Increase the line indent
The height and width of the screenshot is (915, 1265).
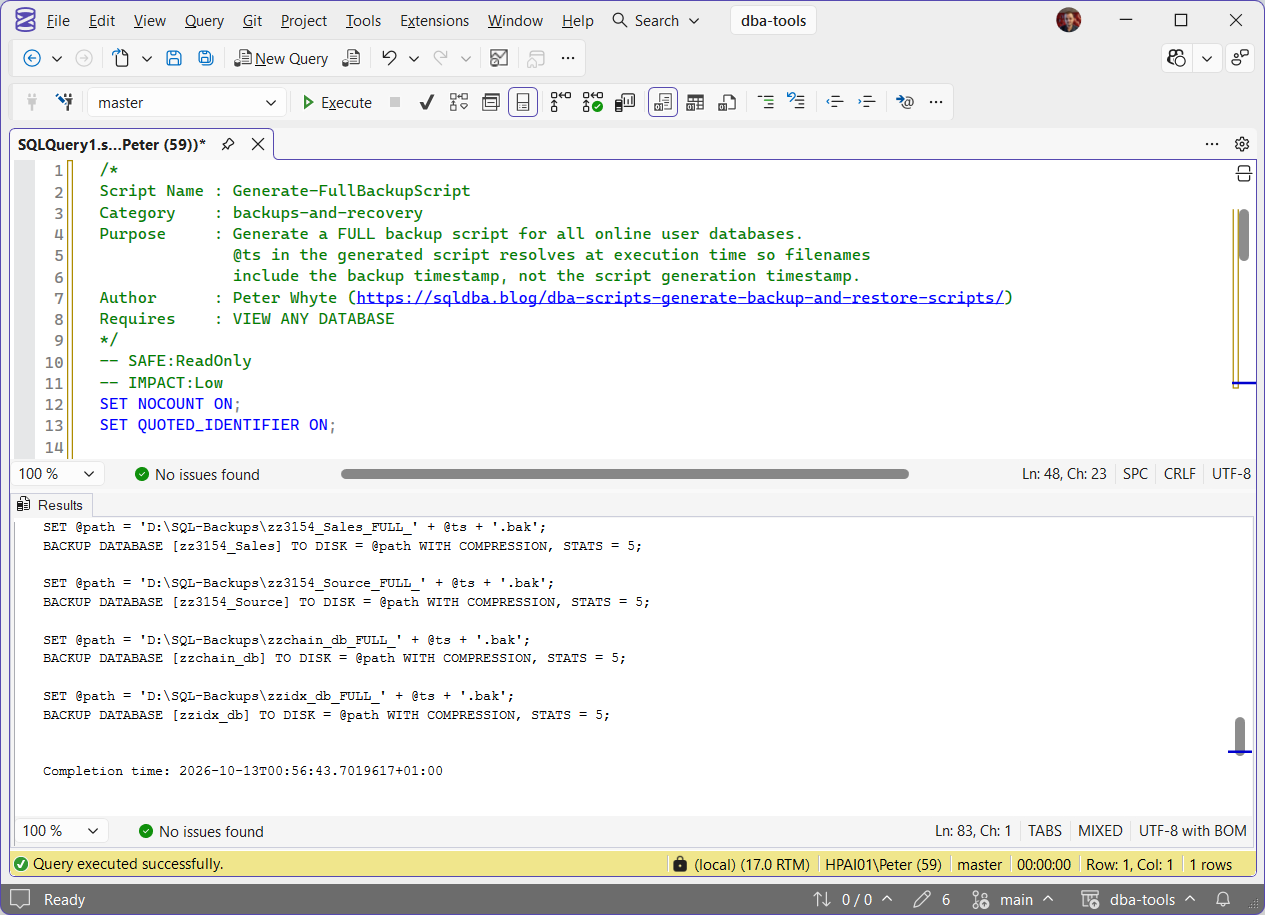(x=867, y=102)
